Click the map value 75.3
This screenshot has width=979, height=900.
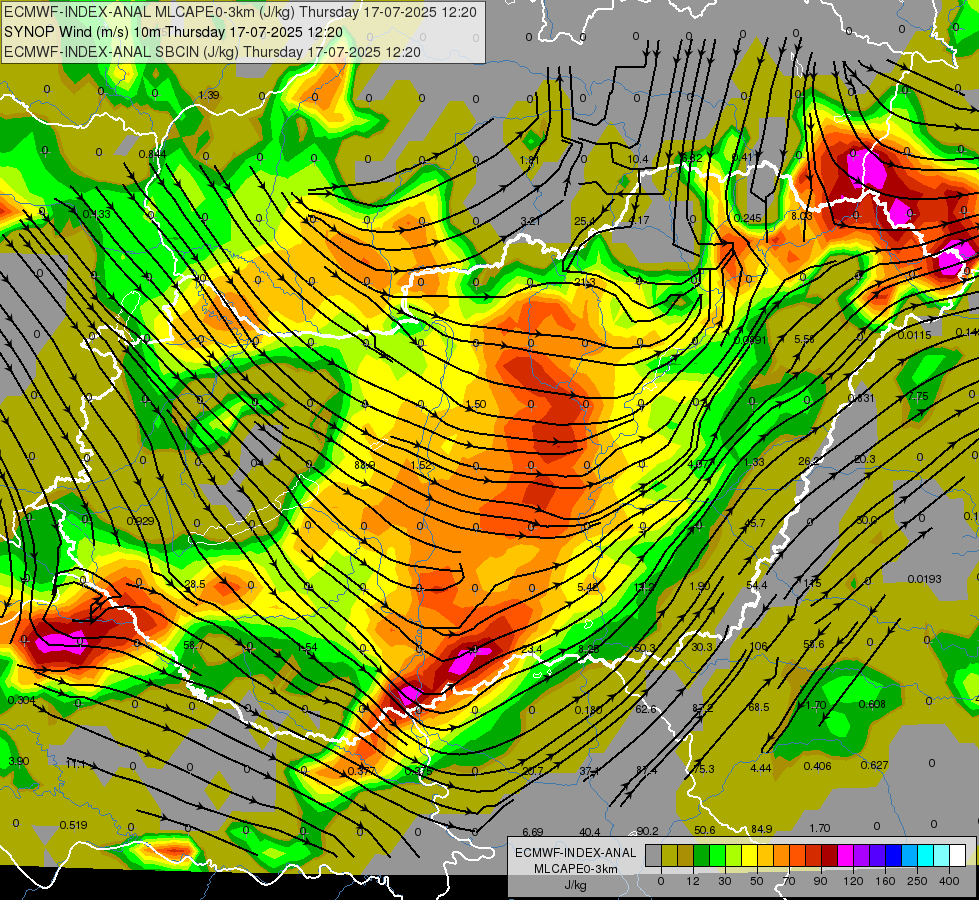point(704,769)
